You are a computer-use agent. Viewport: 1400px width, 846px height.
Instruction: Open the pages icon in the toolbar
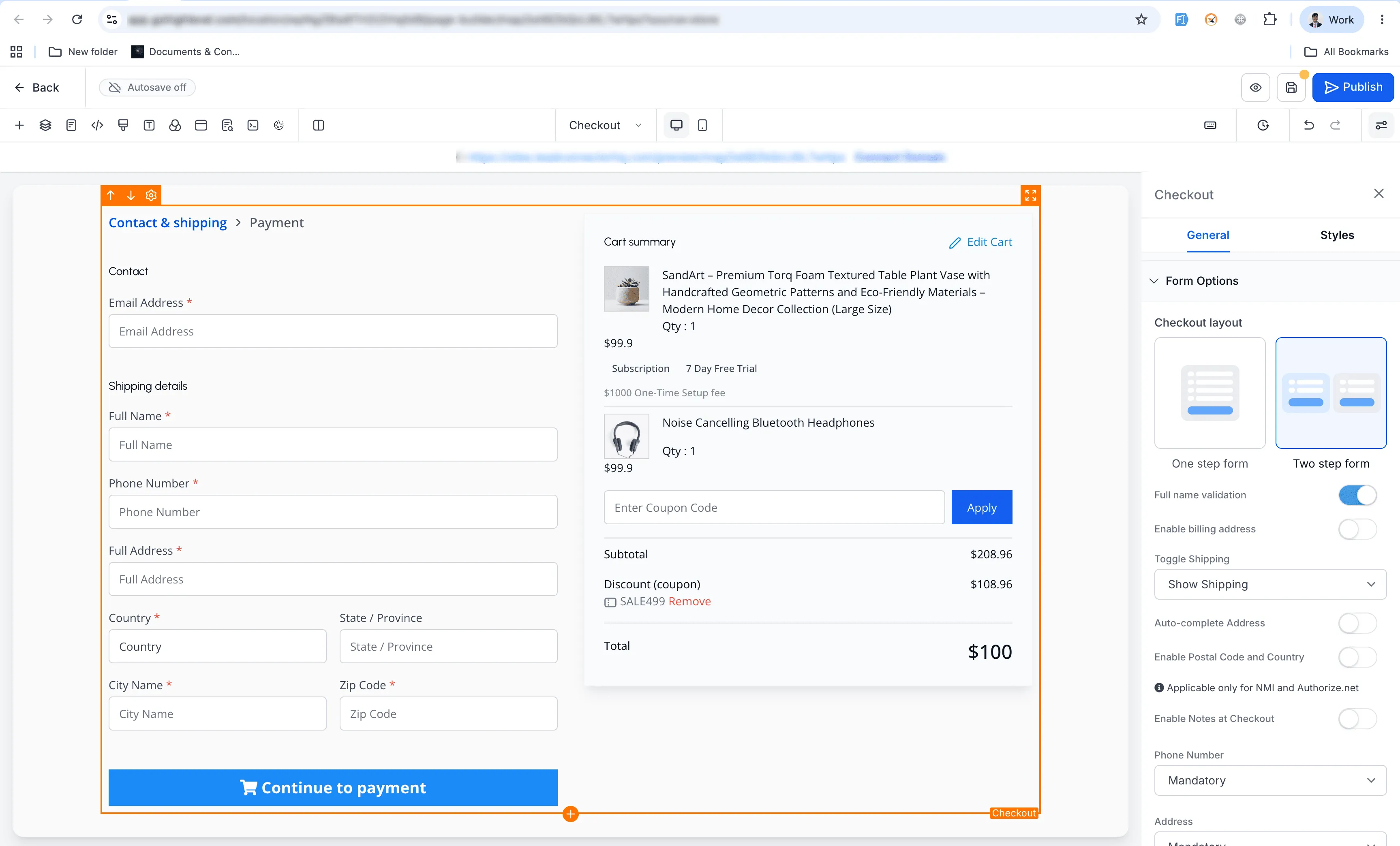pyautogui.click(x=71, y=125)
